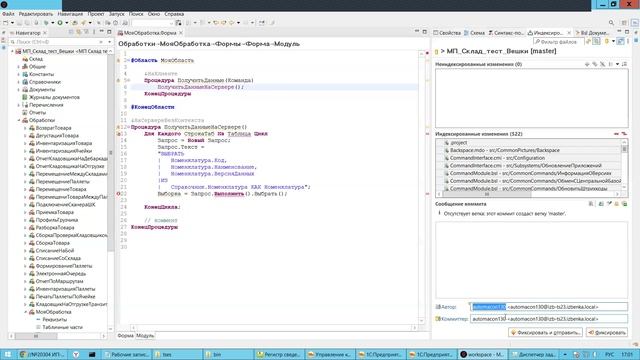This screenshot has width=640, height=360.
Task: Open the Справка menu
Action: pyautogui.click(x=174, y=14)
